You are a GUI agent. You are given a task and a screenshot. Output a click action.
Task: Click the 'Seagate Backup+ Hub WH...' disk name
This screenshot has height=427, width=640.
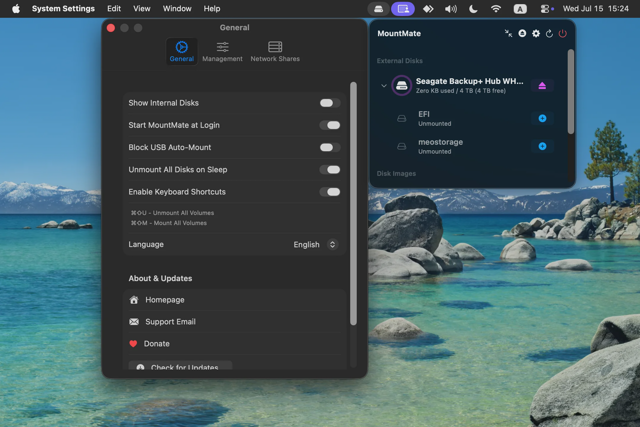coord(469,81)
